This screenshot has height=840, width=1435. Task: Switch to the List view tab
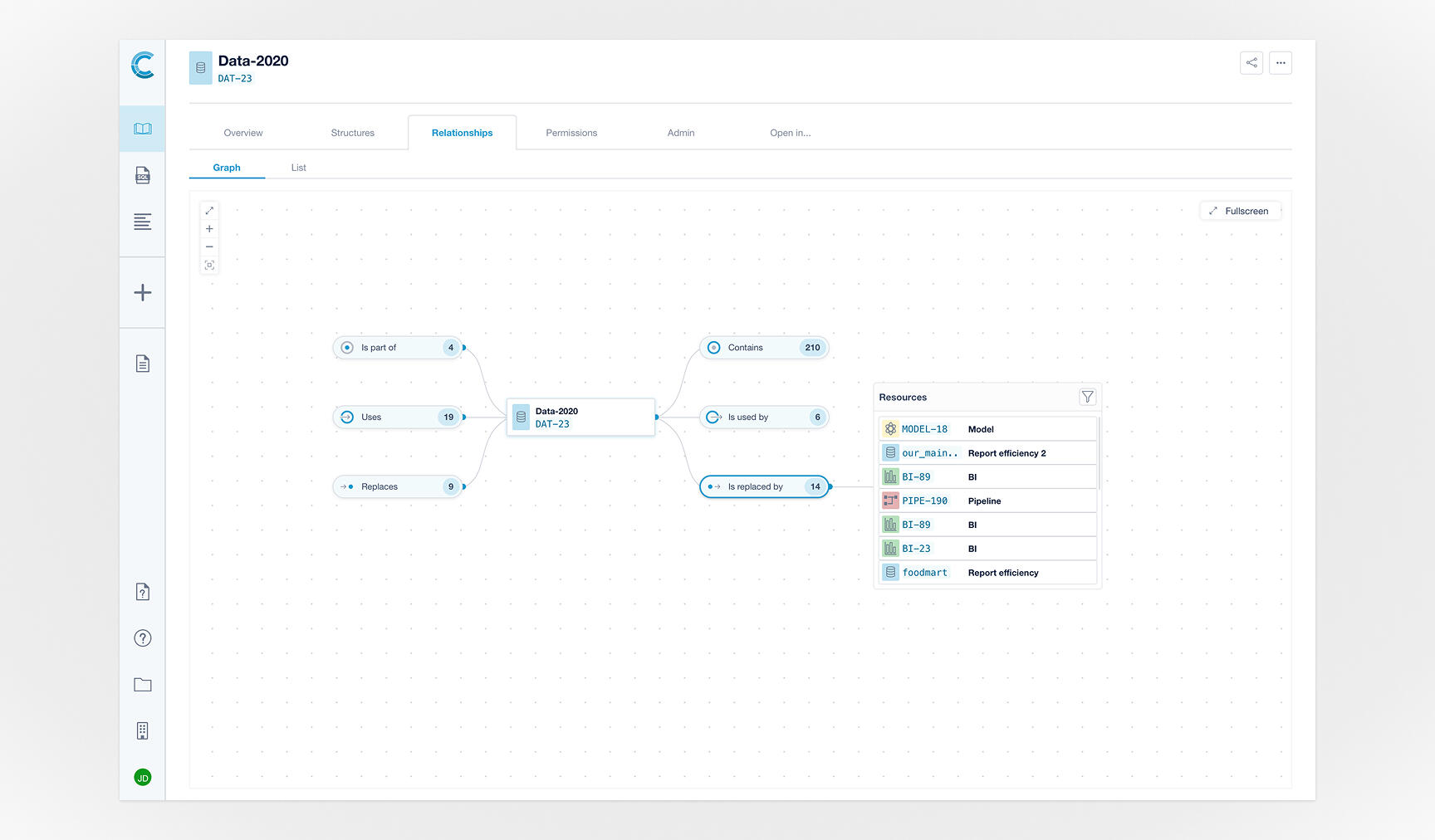click(298, 168)
